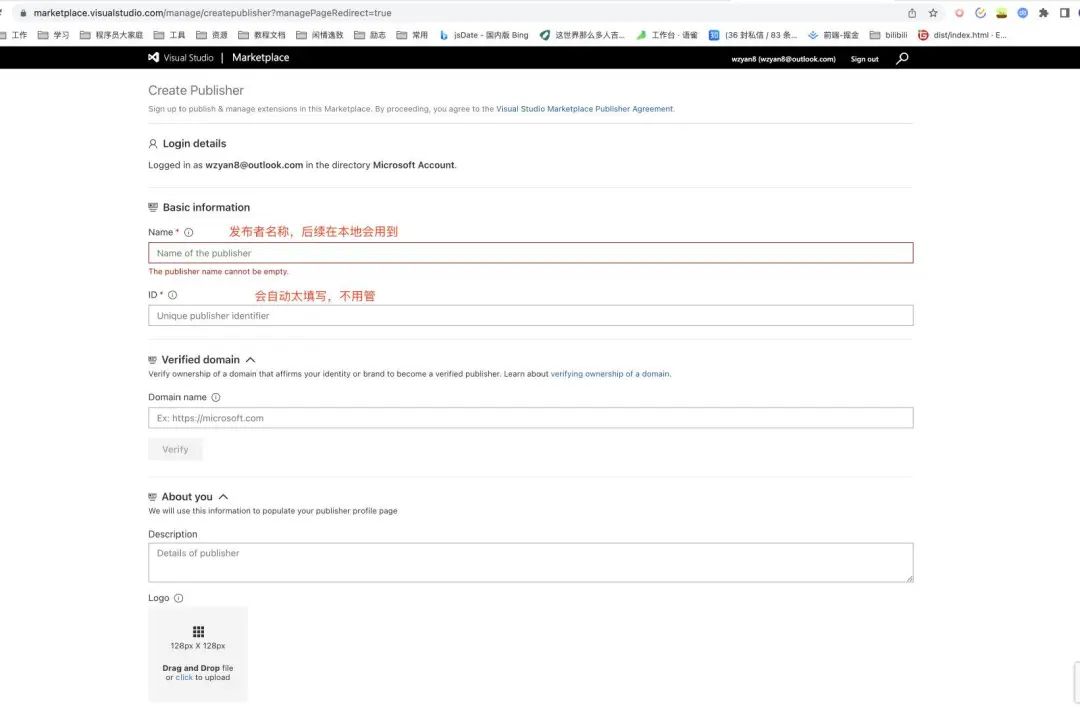Open the 闲情逸致 bookmarks folder

320,35
